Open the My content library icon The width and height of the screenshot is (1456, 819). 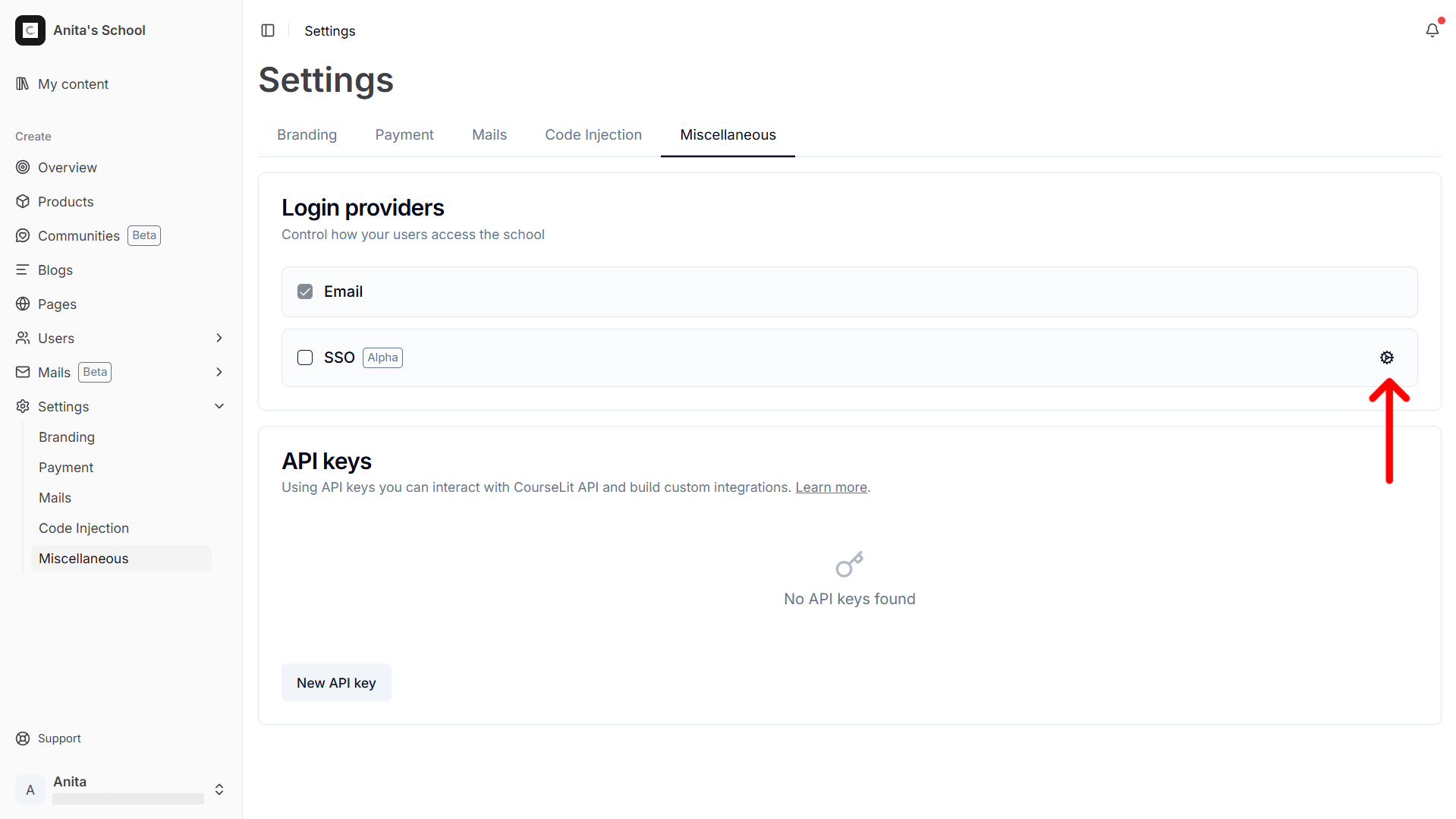(22, 83)
